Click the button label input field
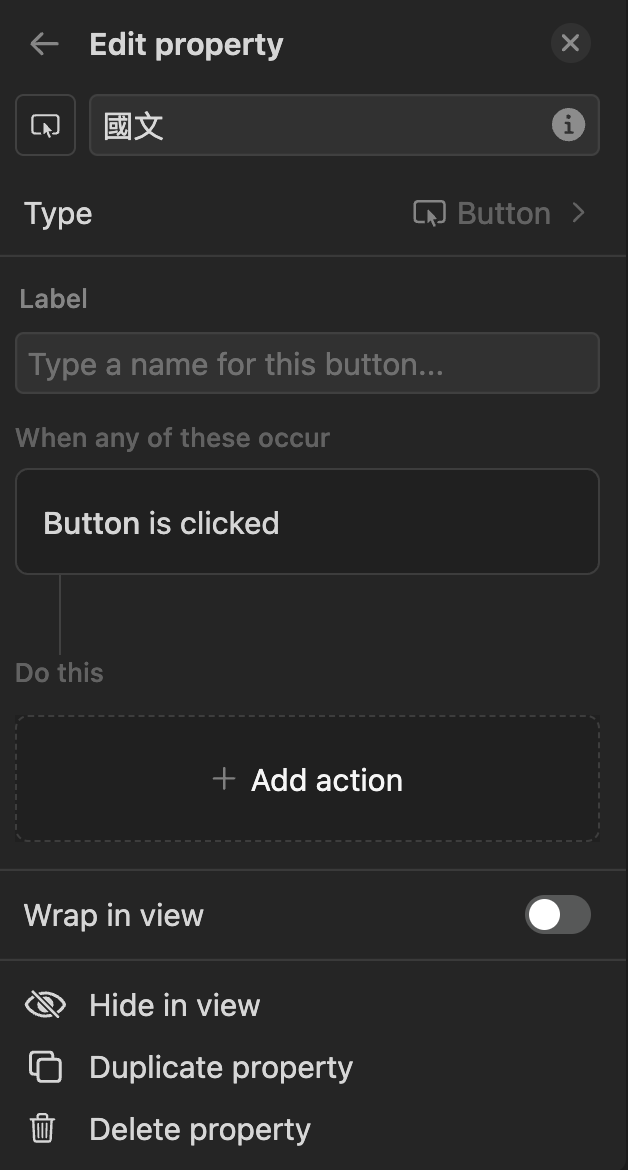Viewport: 628px width, 1170px height. 307,363
